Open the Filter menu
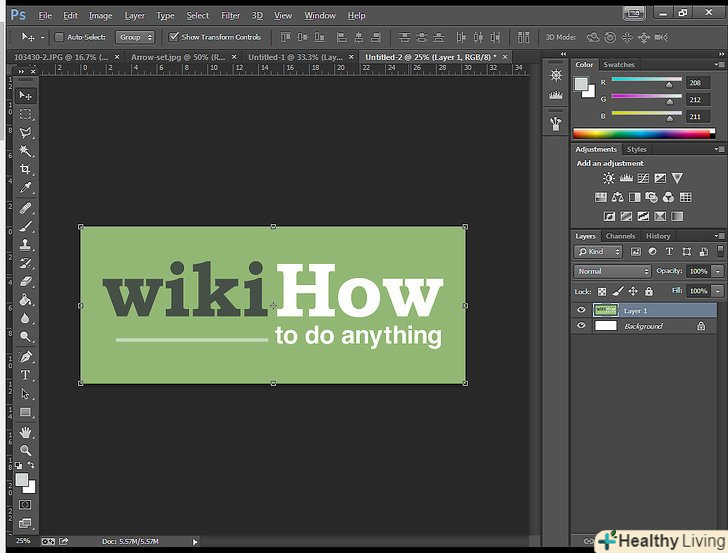Image resolution: width=728 pixels, height=553 pixels. point(230,16)
